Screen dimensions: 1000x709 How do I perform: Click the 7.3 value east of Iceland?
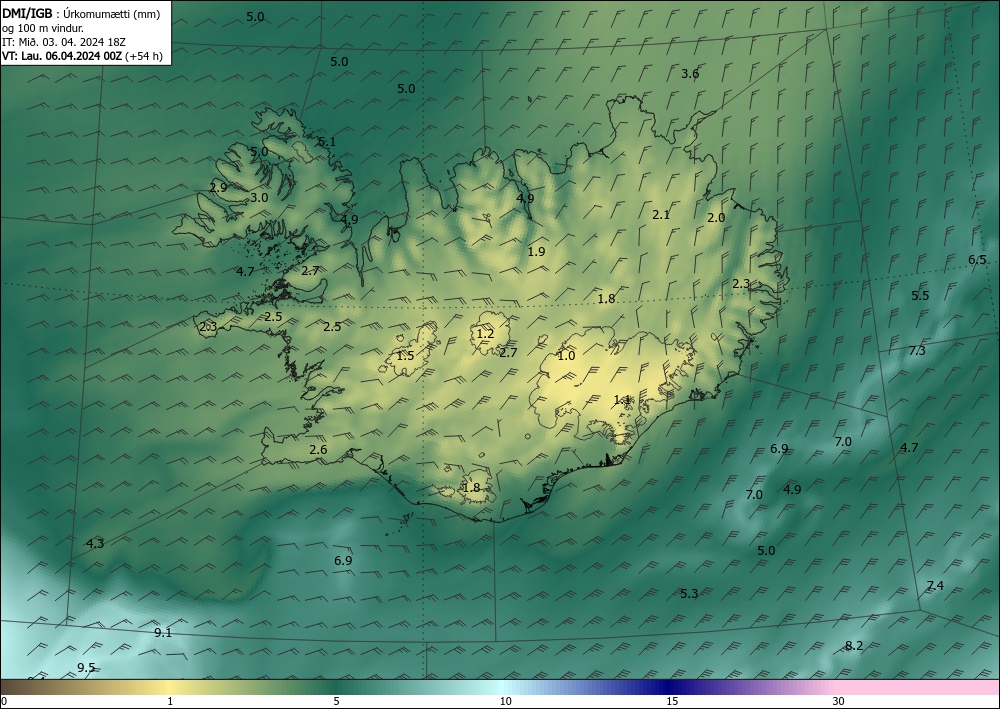[917, 350]
